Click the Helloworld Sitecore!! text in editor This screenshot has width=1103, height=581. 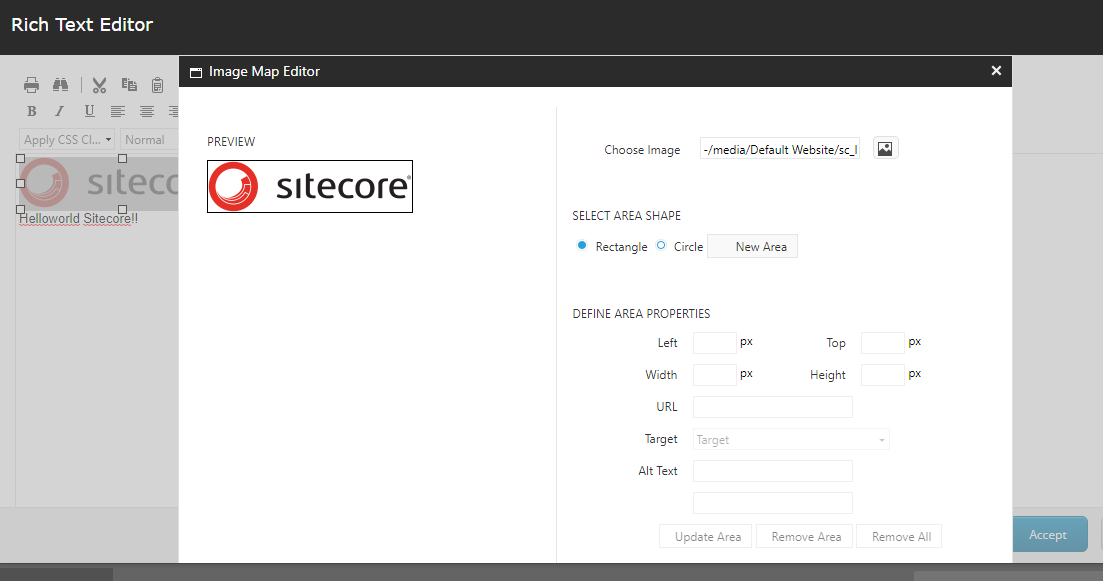[x=78, y=219]
